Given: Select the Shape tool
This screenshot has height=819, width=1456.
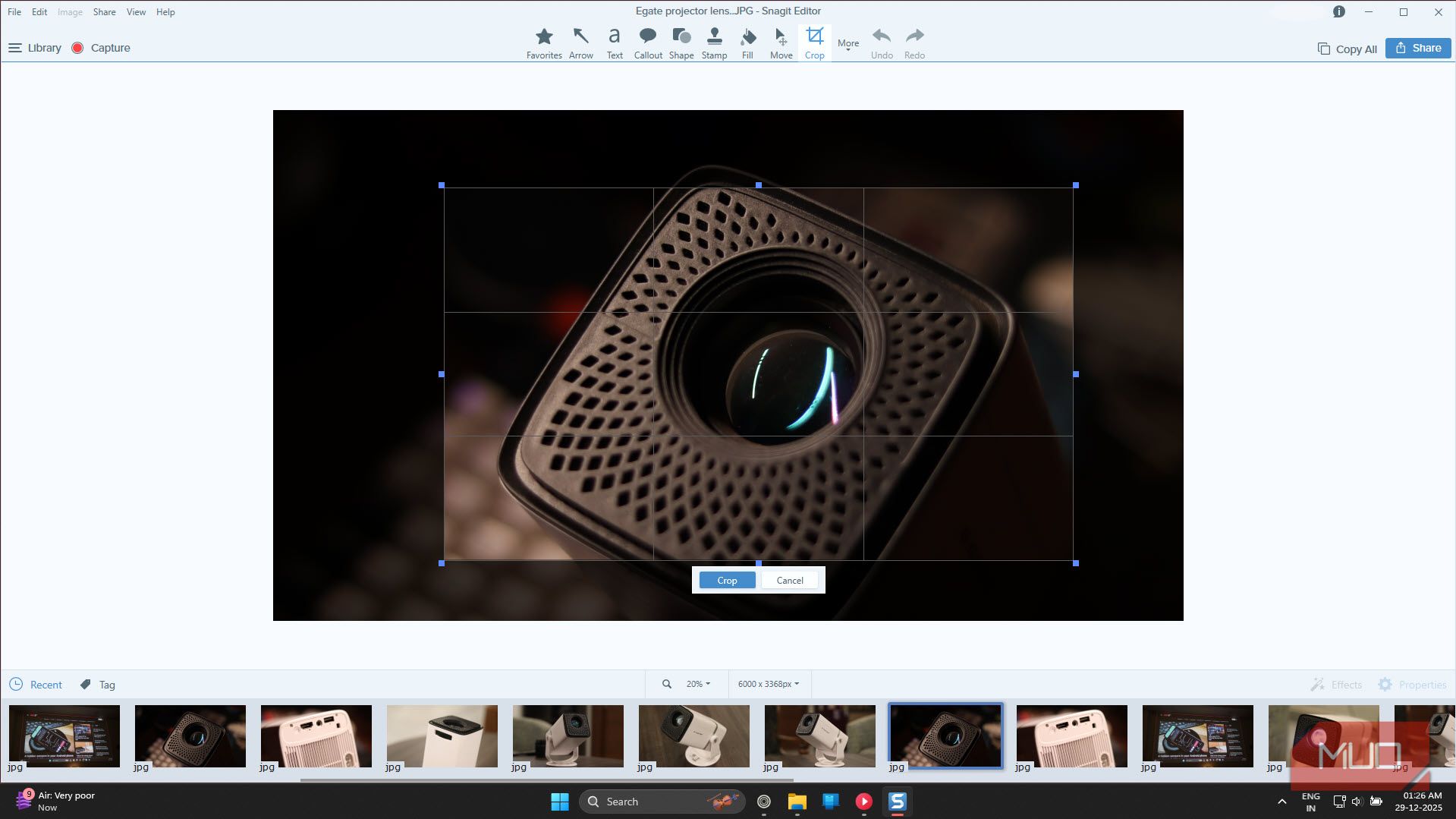Looking at the screenshot, I should (681, 43).
